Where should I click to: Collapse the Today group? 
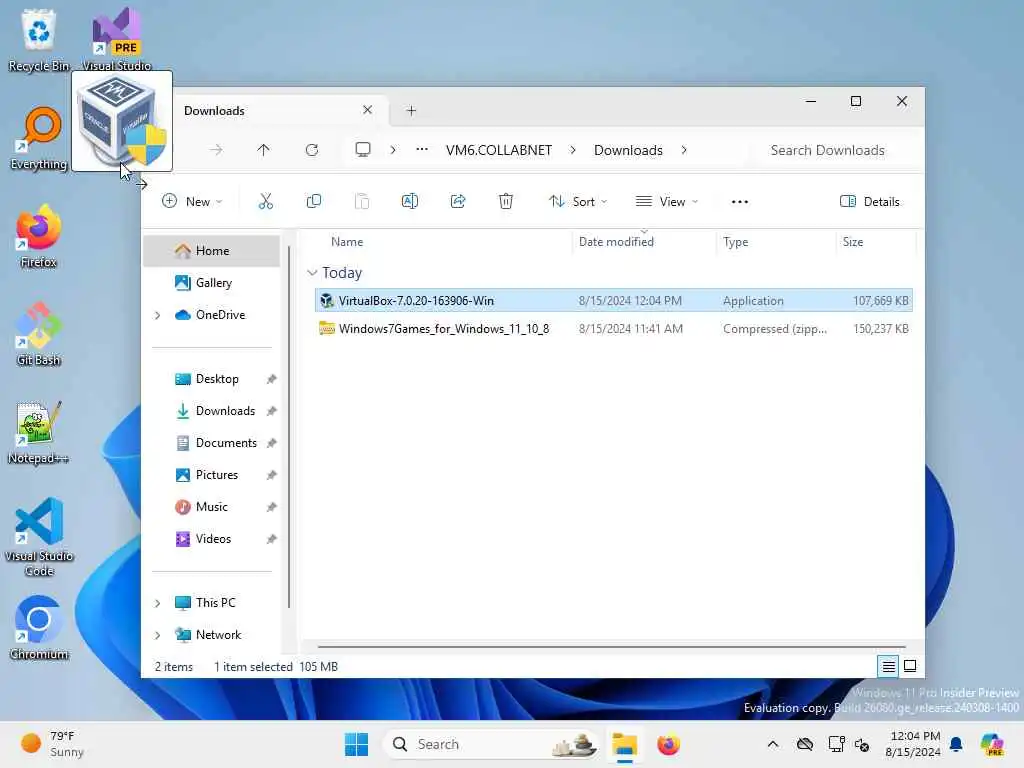pyautogui.click(x=312, y=272)
